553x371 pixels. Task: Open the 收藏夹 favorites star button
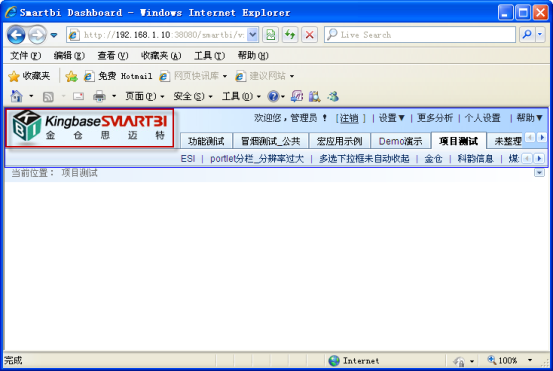pyautogui.click(x=29, y=76)
